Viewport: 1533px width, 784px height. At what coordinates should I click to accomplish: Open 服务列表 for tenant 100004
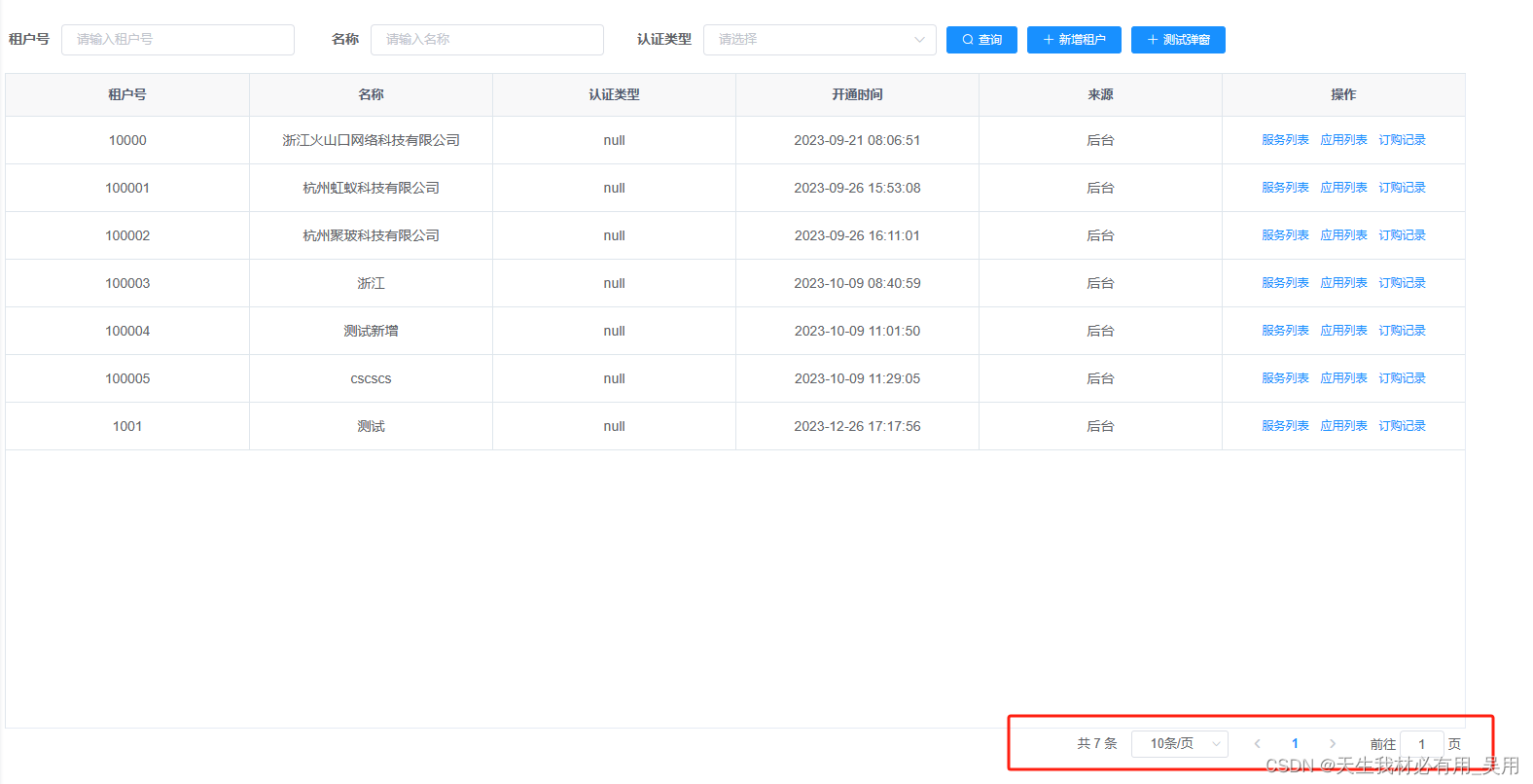click(1285, 331)
